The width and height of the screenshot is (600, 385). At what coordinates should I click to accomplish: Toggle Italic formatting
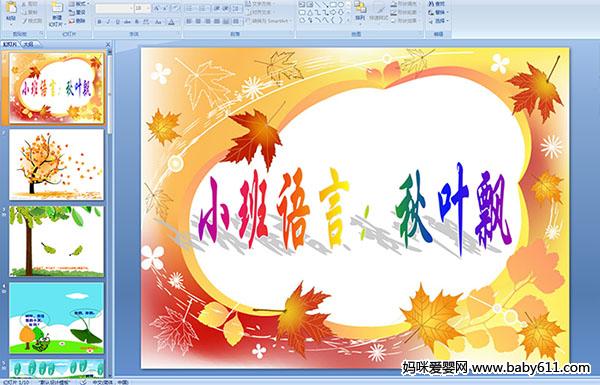(x=108, y=22)
